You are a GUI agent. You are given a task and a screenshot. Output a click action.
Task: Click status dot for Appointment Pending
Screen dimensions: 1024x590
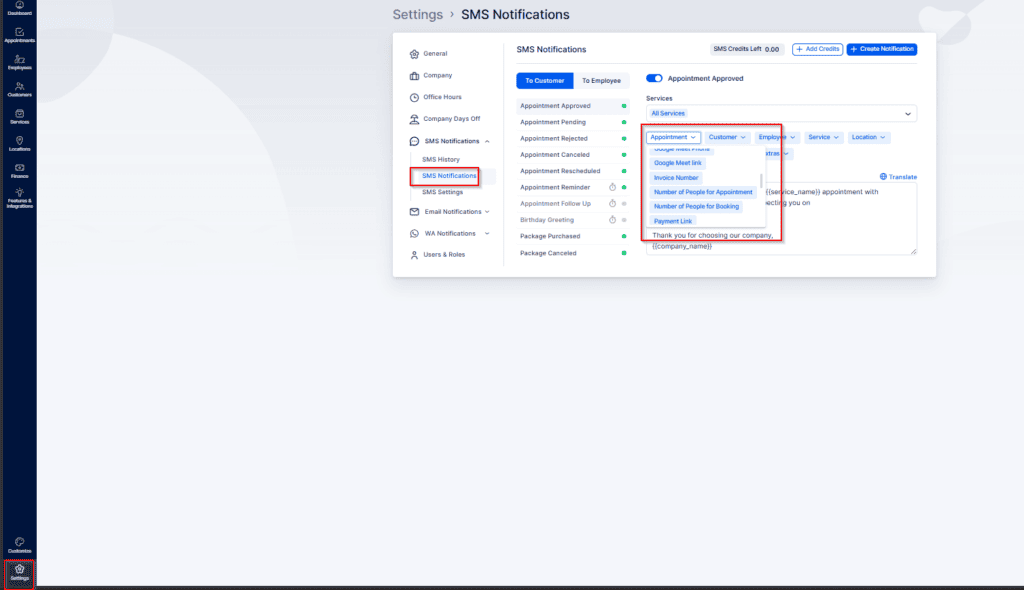pos(624,122)
